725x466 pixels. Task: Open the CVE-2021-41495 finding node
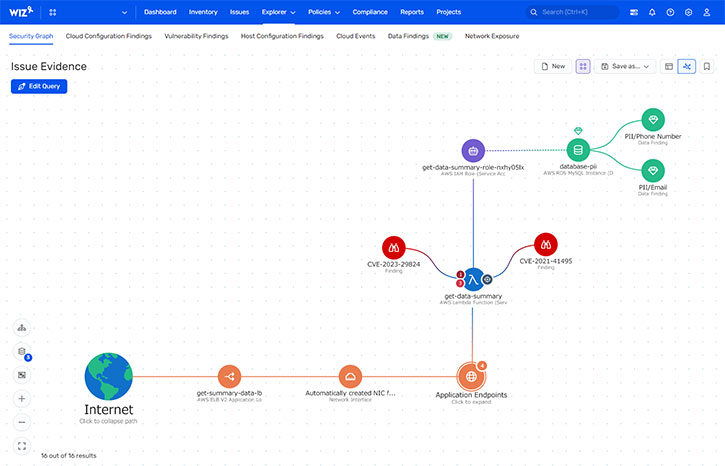coord(546,245)
